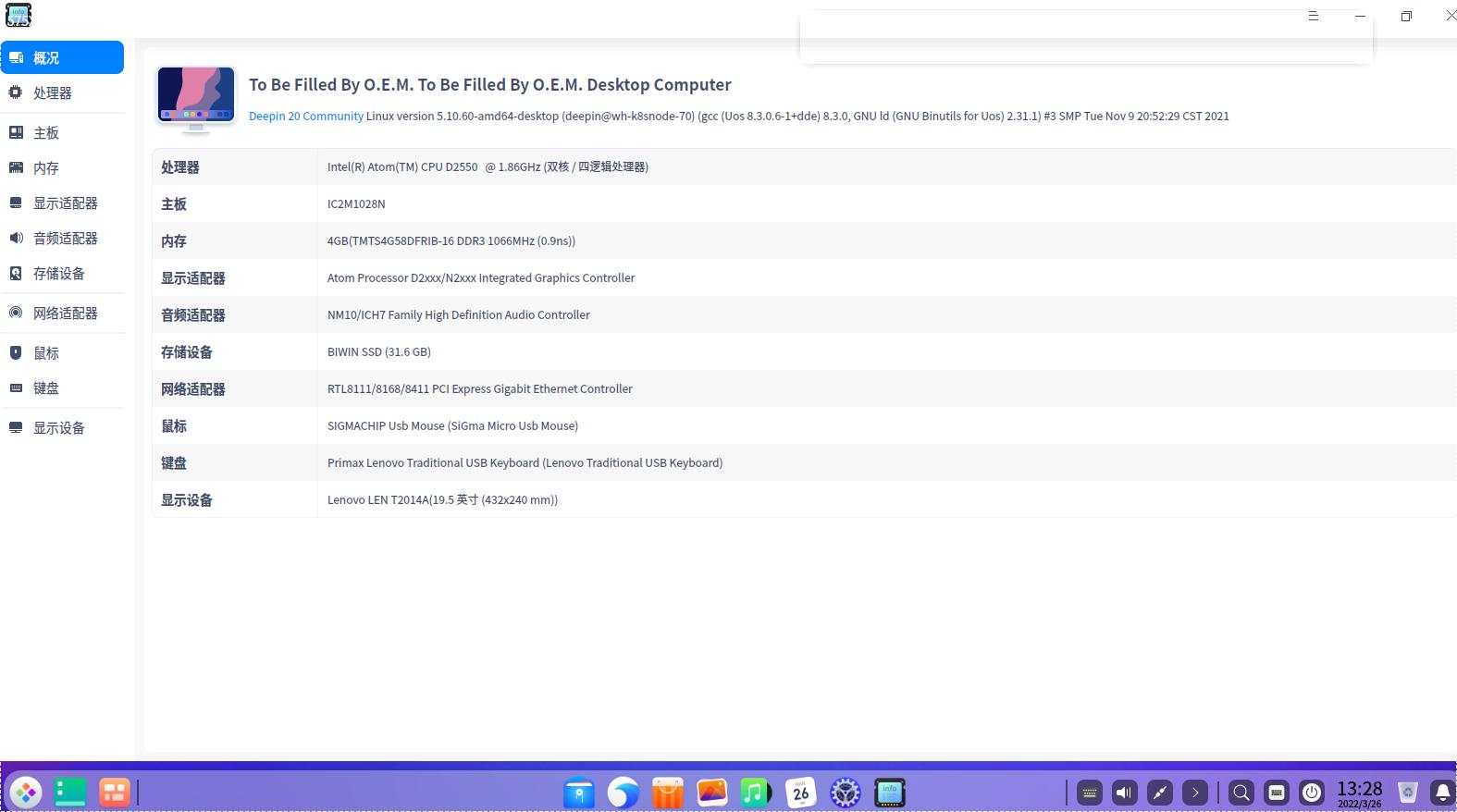The width and height of the screenshot is (1457, 812).
Task: Open the power button in the dock
Action: (x=1312, y=793)
